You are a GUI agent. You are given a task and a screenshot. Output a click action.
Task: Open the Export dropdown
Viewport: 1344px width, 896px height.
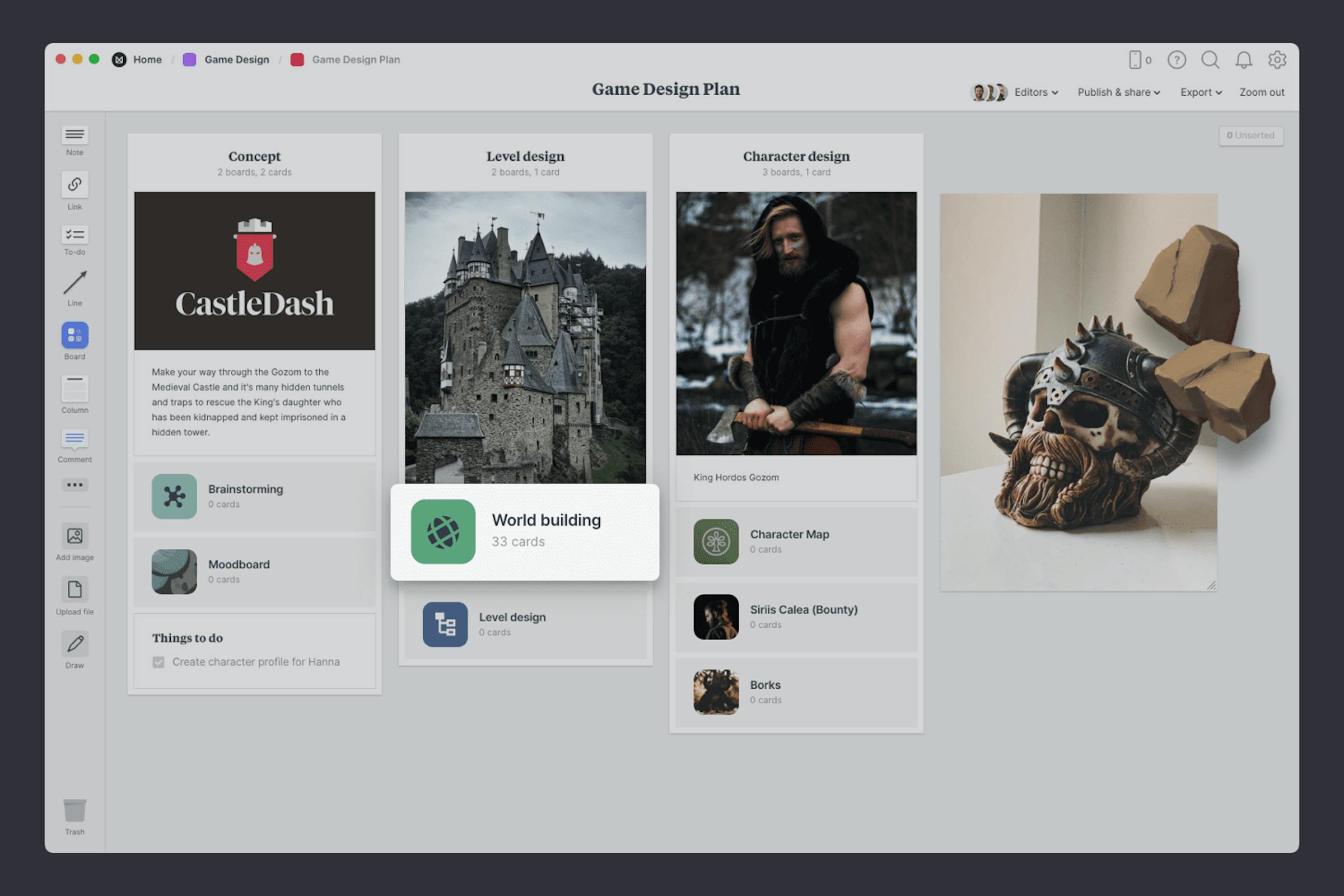[x=1200, y=92]
